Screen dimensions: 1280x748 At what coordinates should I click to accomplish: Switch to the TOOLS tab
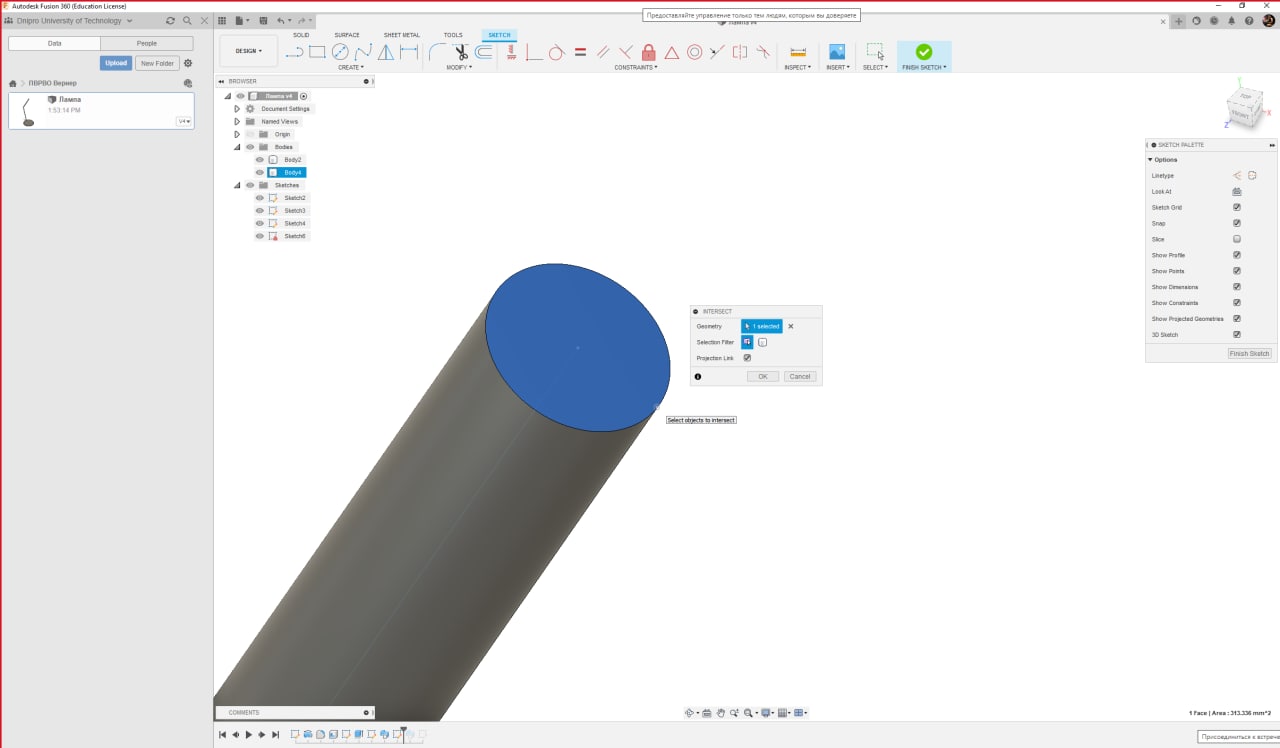click(x=453, y=35)
